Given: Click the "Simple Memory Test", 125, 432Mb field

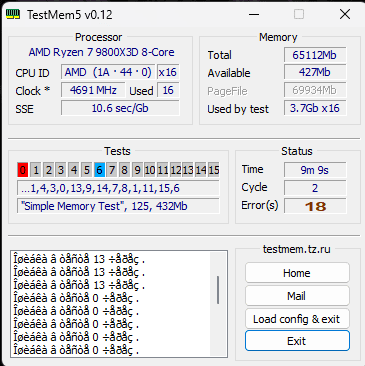Looking at the screenshot, I should point(118,206).
